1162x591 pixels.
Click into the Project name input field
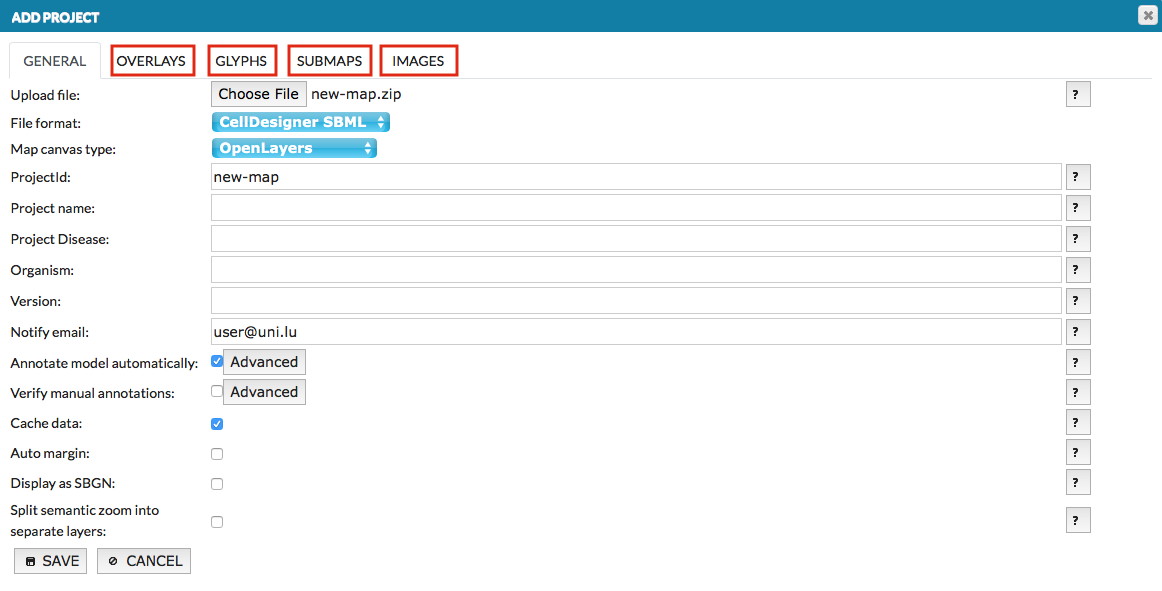point(635,208)
